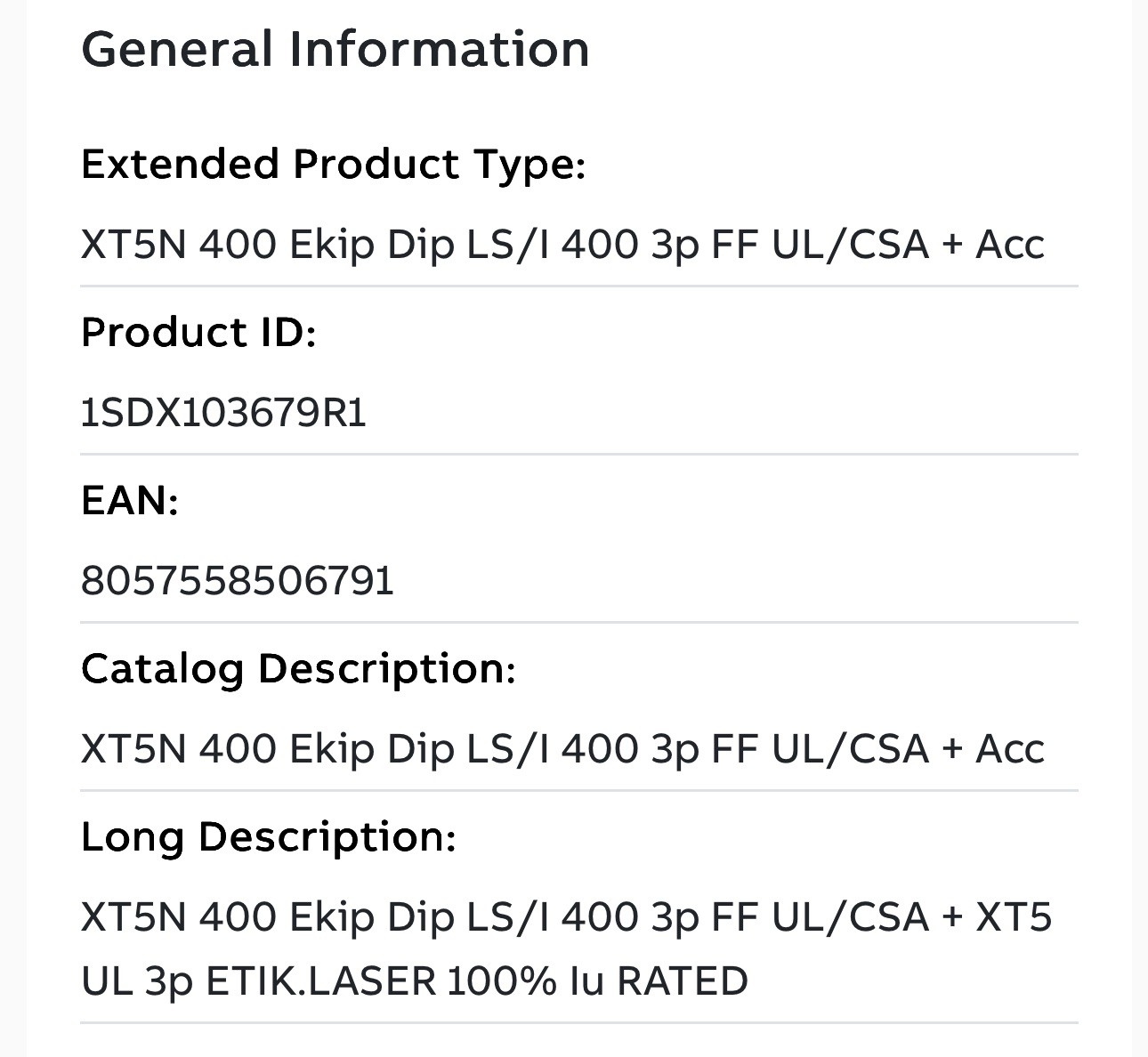1148x1057 pixels.
Task: Click product ID 1SDX103679R1
Action: pyautogui.click(x=223, y=414)
